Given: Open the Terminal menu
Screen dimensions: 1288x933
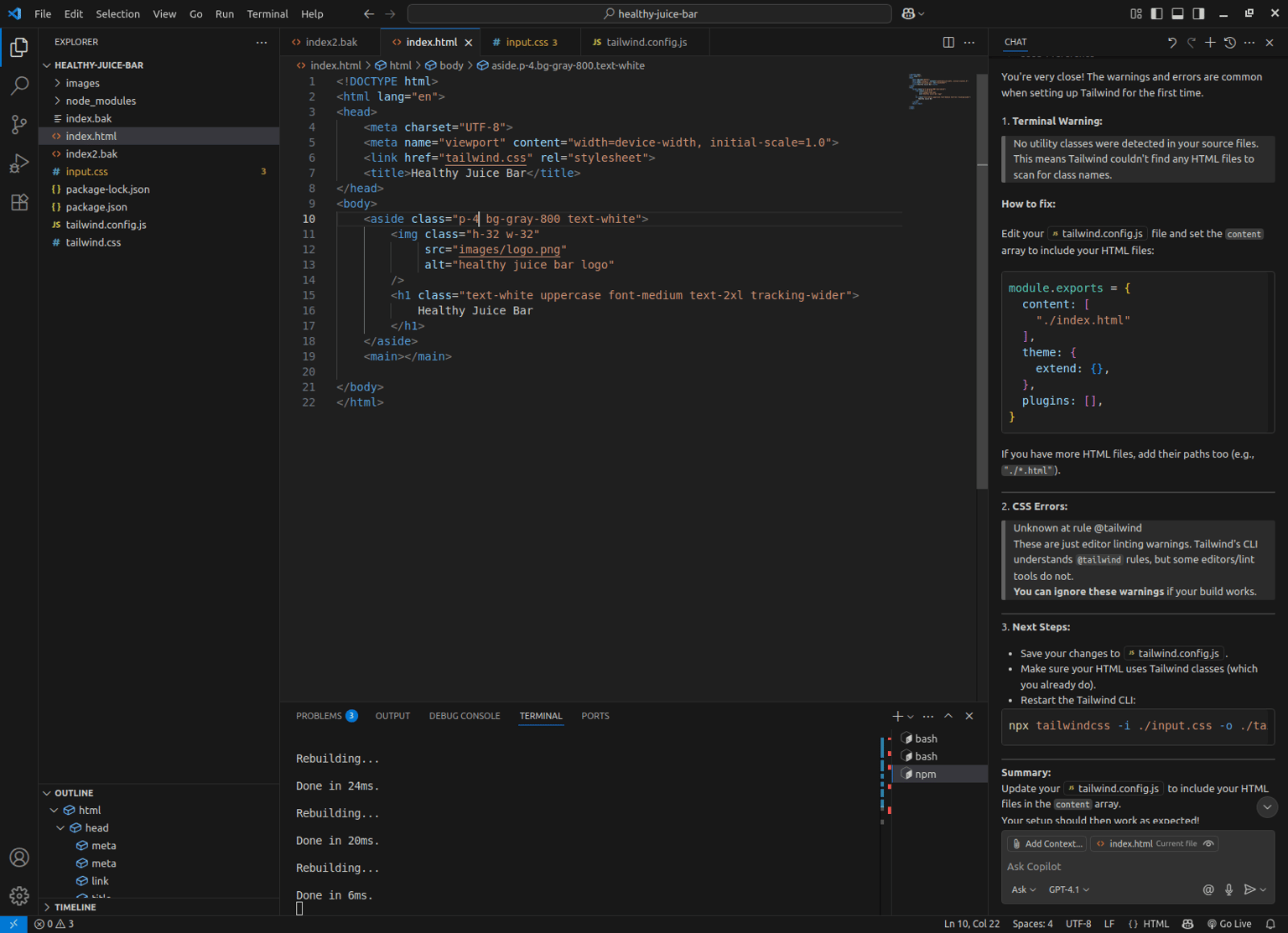Looking at the screenshot, I should 267,13.
